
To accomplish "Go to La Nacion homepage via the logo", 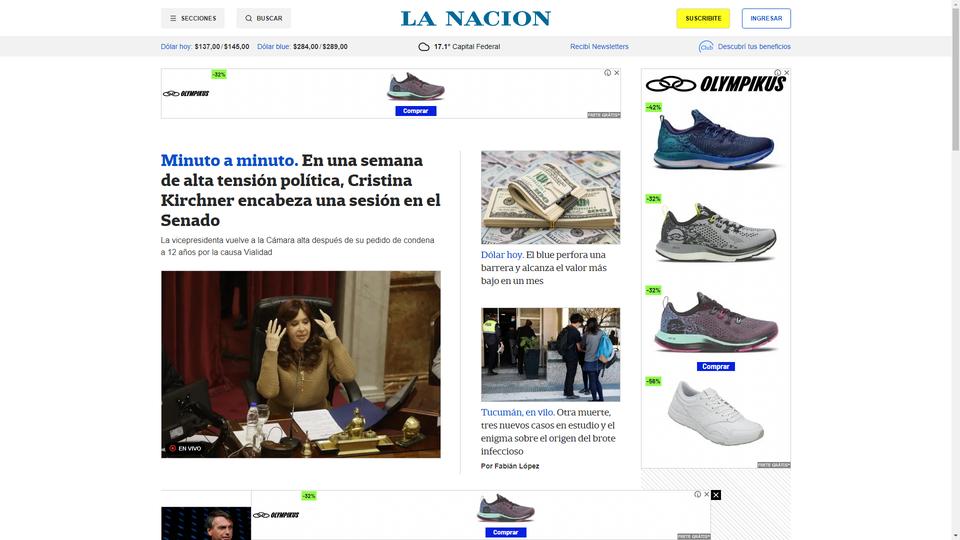I will [x=476, y=18].
